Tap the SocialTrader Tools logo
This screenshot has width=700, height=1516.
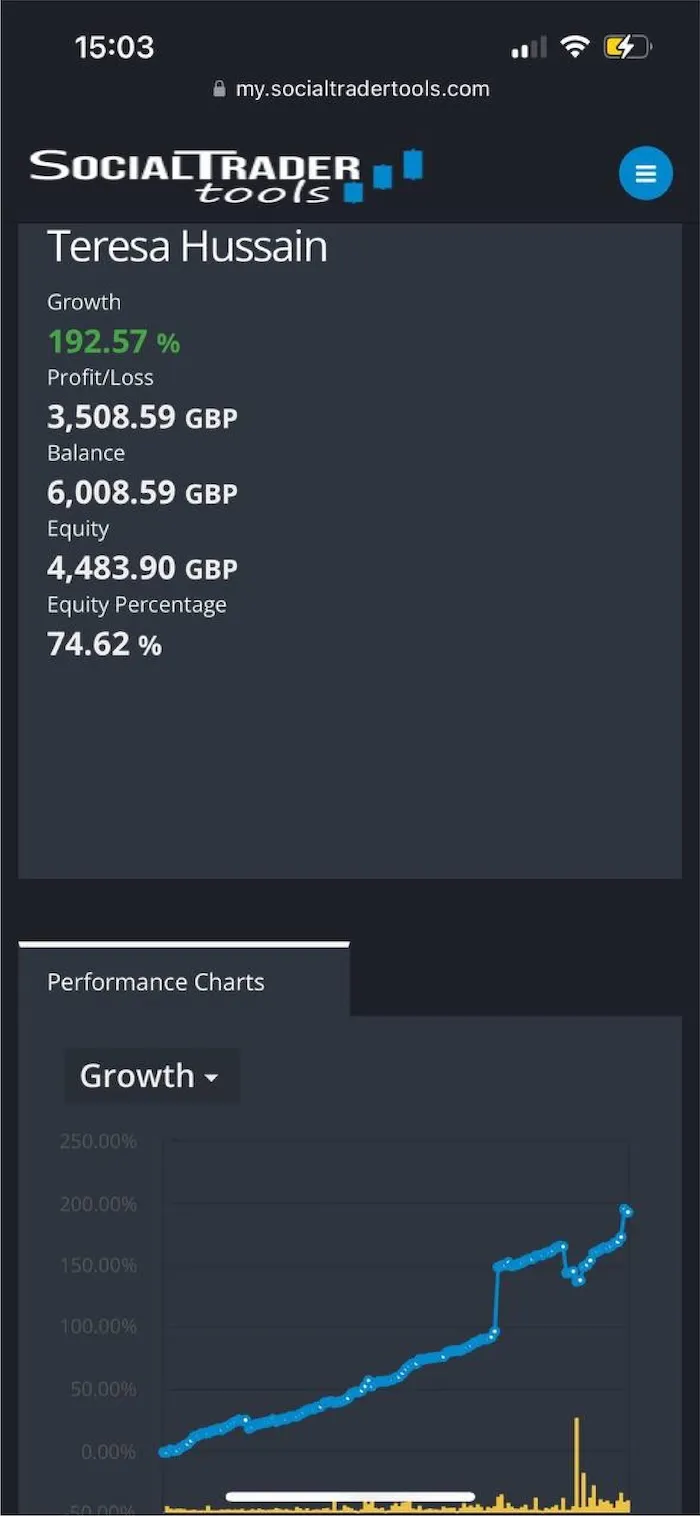(226, 176)
